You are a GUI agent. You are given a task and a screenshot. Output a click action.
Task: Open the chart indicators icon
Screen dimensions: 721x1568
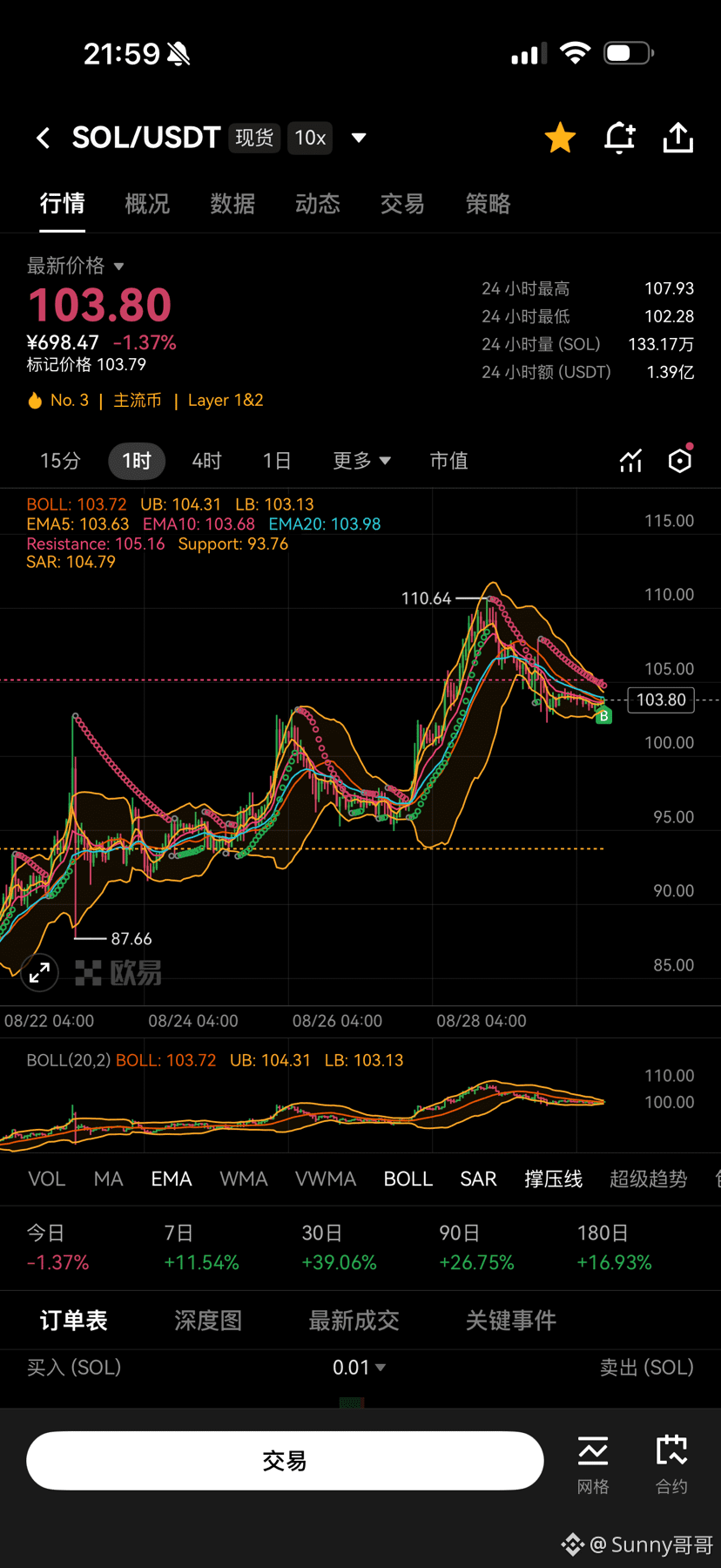630,461
